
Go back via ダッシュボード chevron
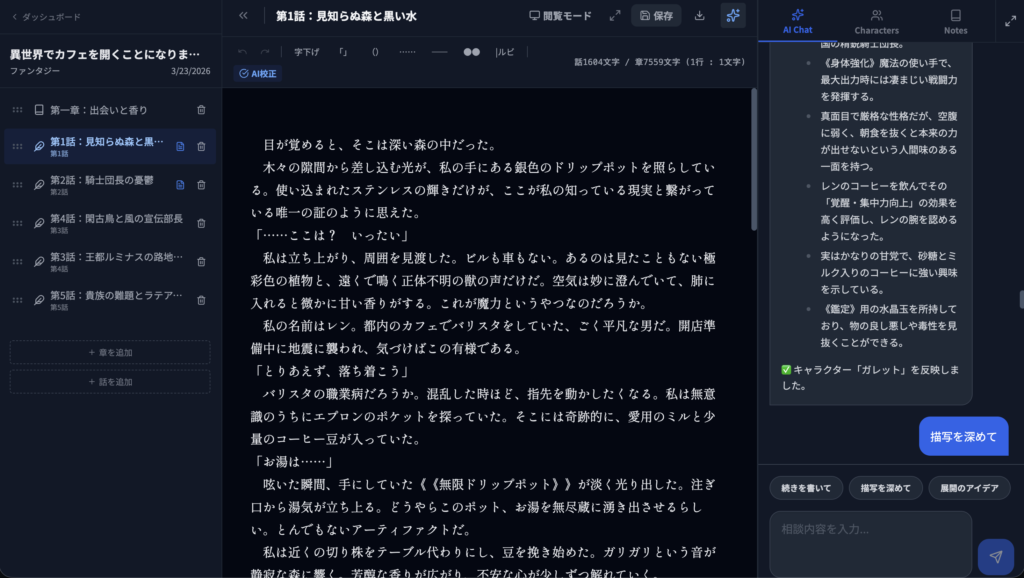16,17
